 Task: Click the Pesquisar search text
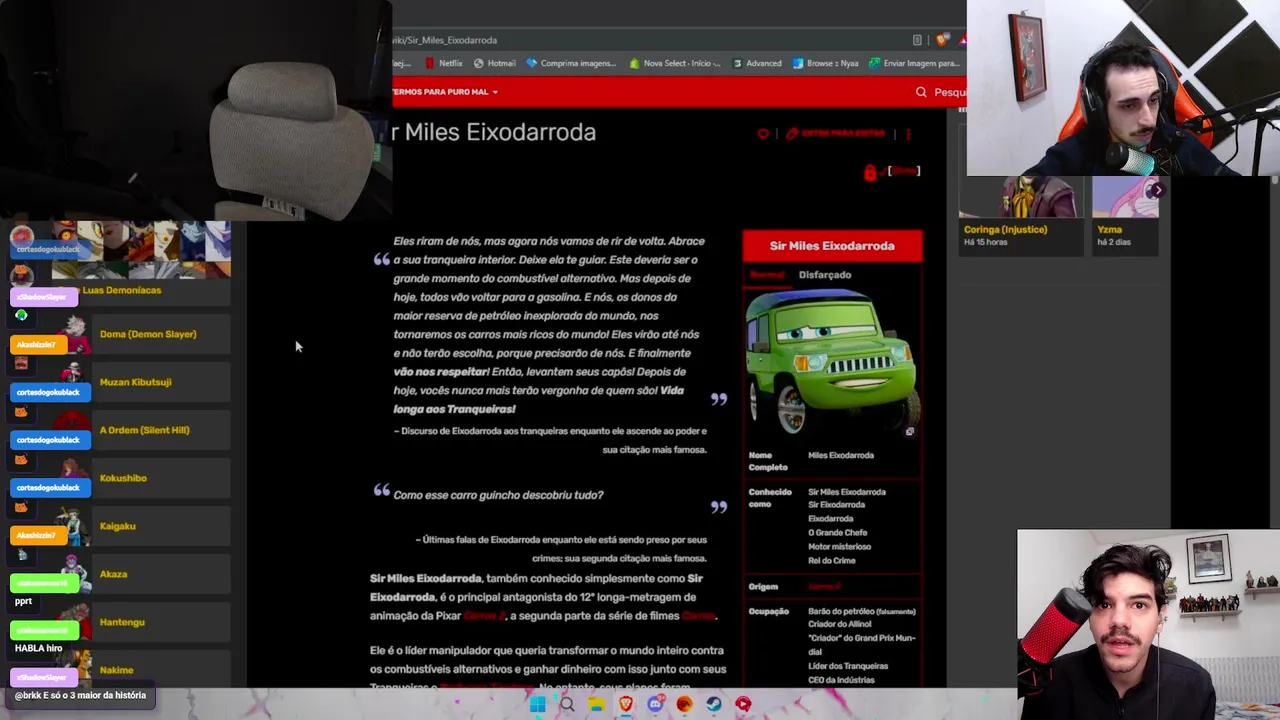coord(949,92)
